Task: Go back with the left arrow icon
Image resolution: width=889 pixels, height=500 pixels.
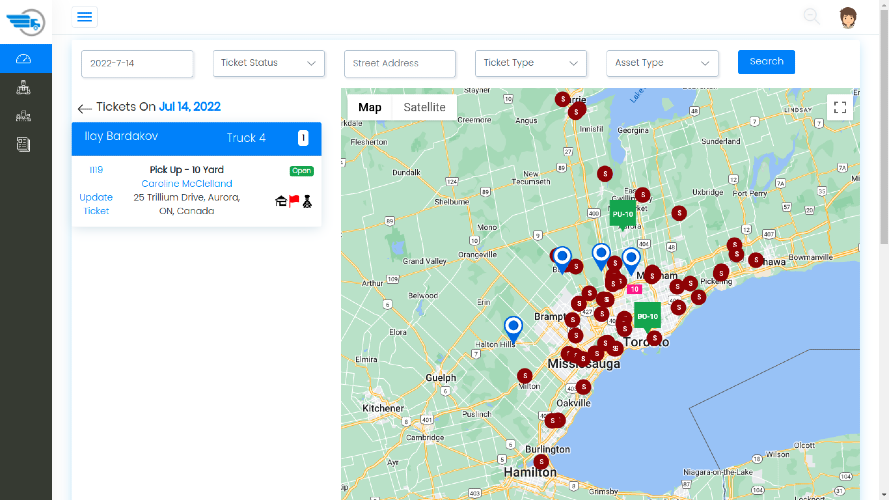Action: [x=84, y=108]
